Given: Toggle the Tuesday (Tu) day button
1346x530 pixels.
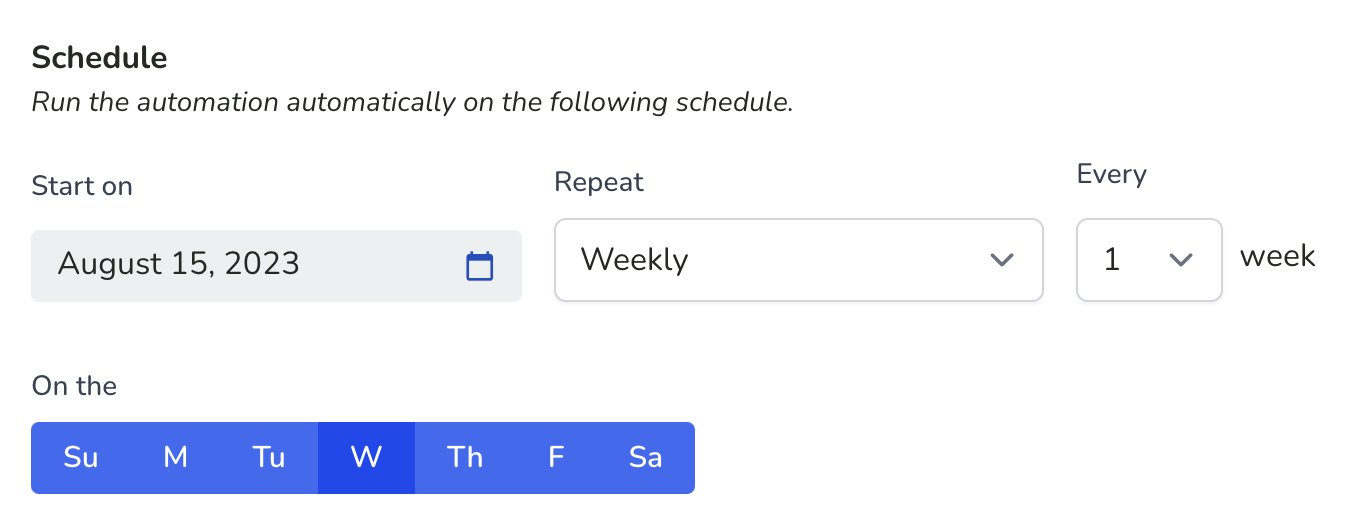Looking at the screenshot, I should coord(269,458).
